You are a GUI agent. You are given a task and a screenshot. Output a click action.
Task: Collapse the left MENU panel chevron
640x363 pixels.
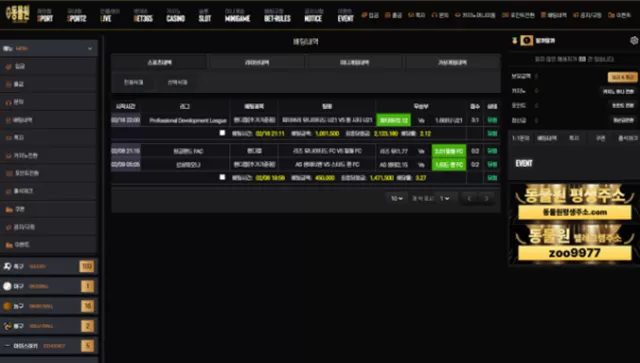click(x=90, y=49)
